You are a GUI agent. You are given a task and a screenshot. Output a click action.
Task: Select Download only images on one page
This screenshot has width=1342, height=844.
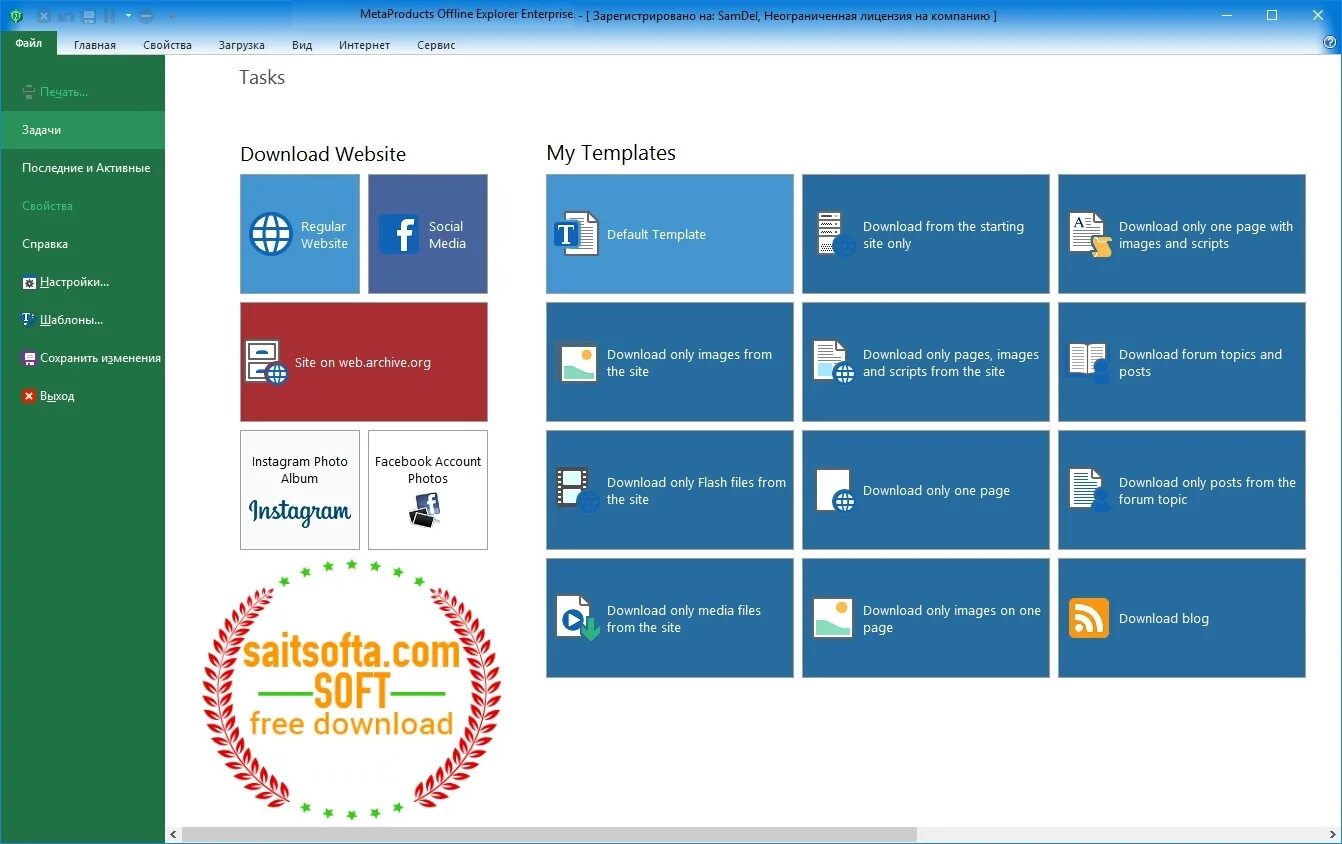[x=926, y=618]
